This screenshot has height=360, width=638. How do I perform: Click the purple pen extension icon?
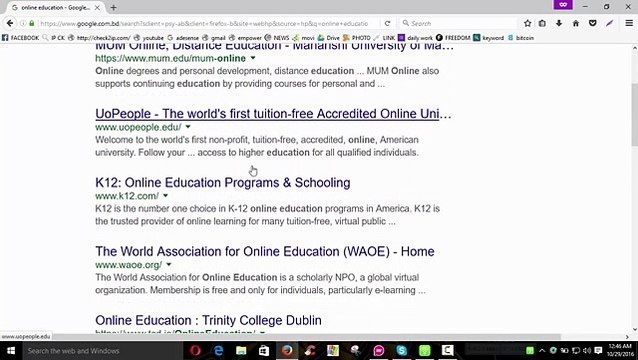coord(610,23)
